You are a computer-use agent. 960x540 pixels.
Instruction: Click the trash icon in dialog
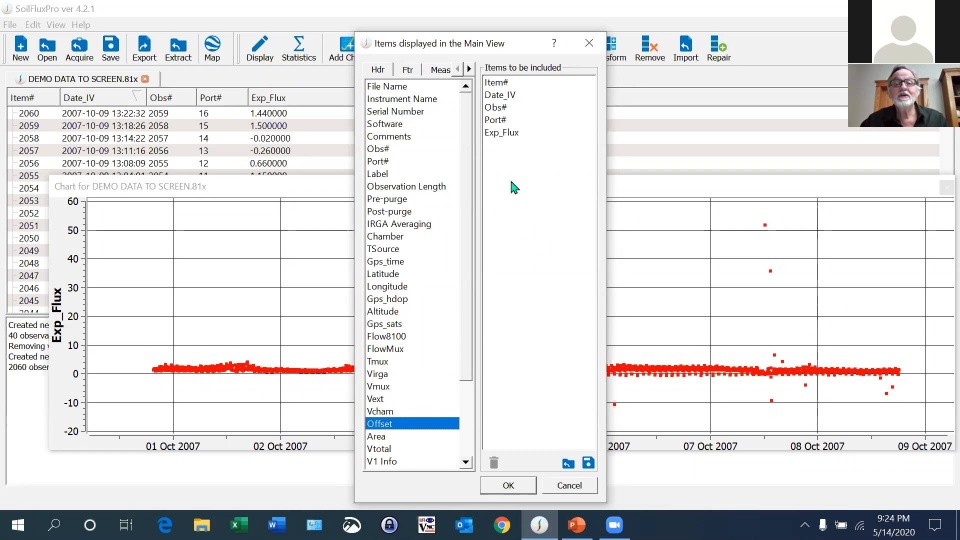click(x=493, y=463)
